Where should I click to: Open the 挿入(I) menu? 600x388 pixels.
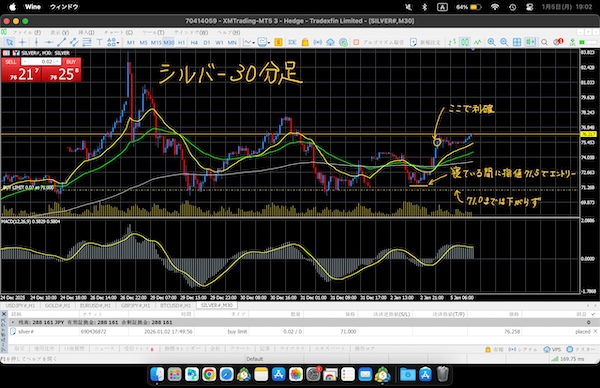coord(86,33)
